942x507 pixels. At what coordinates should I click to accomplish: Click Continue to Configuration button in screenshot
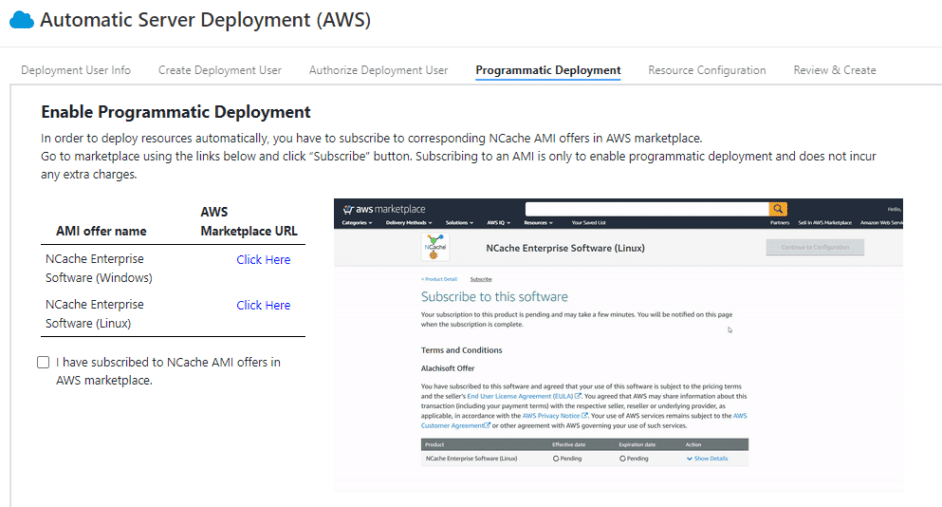(815, 247)
